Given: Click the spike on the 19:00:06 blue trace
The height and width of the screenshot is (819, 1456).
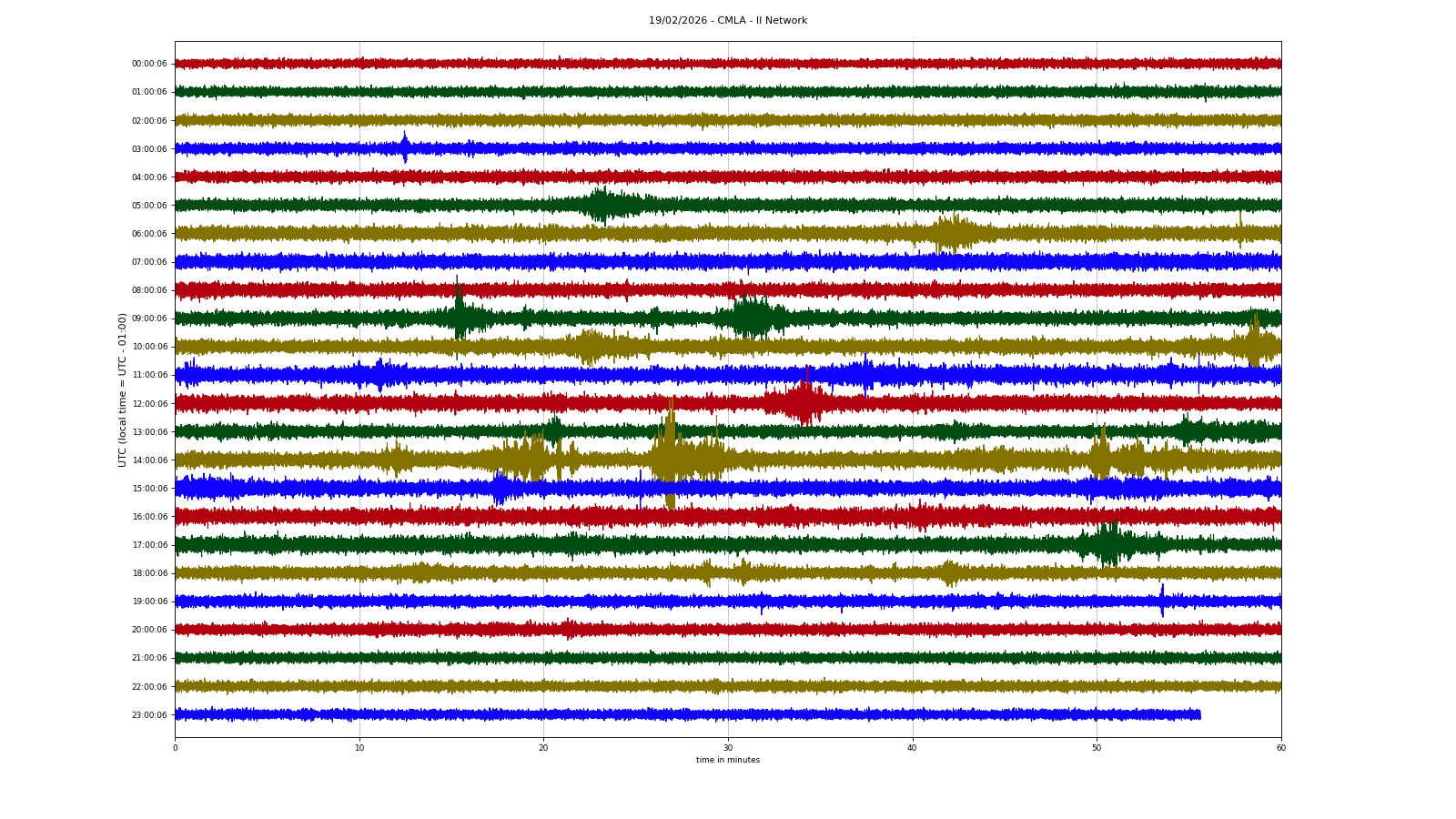Looking at the screenshot, I should [x=1162, y=600].
